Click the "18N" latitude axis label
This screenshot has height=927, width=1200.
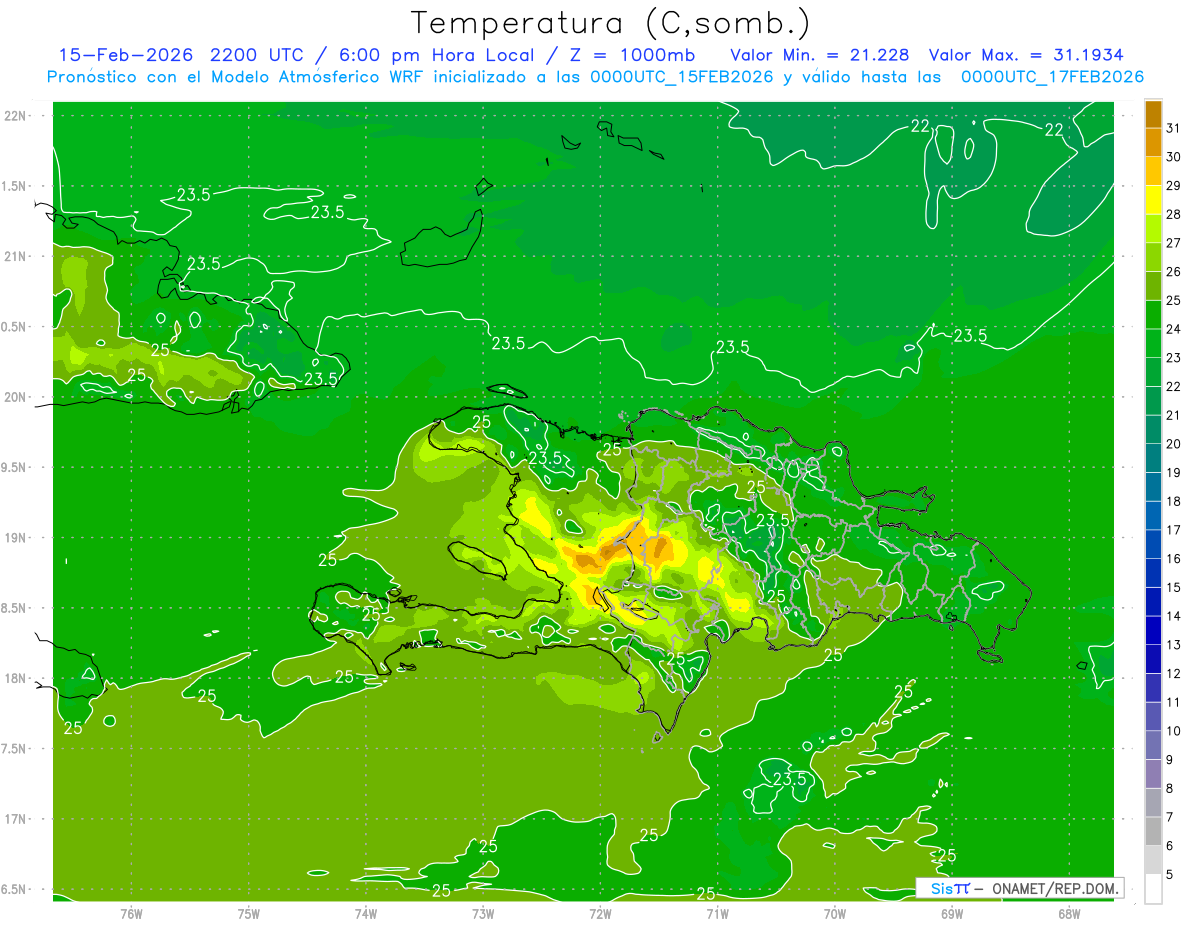(x=15, y=678)
